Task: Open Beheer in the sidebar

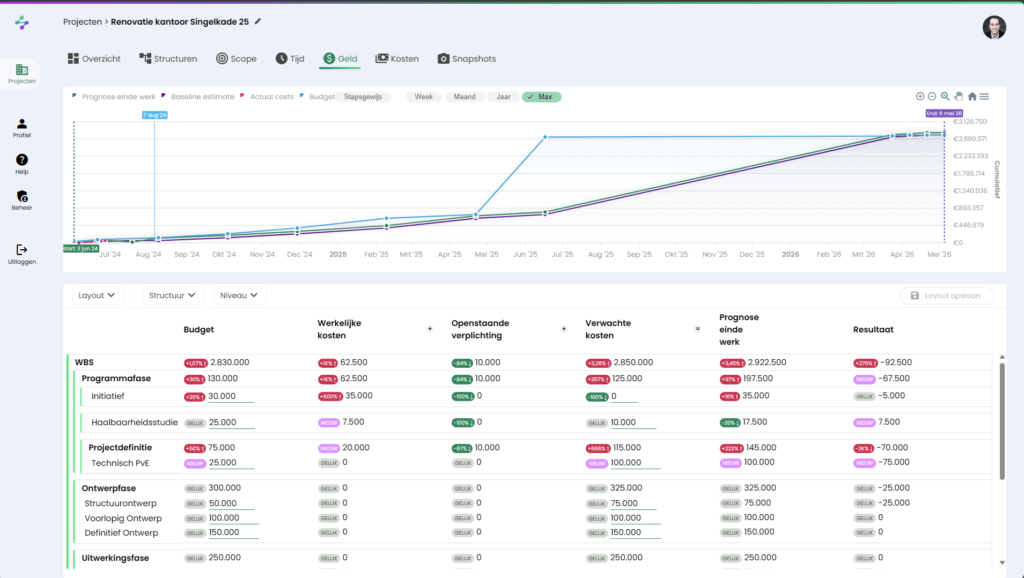Action: click(x=22, y=197)
